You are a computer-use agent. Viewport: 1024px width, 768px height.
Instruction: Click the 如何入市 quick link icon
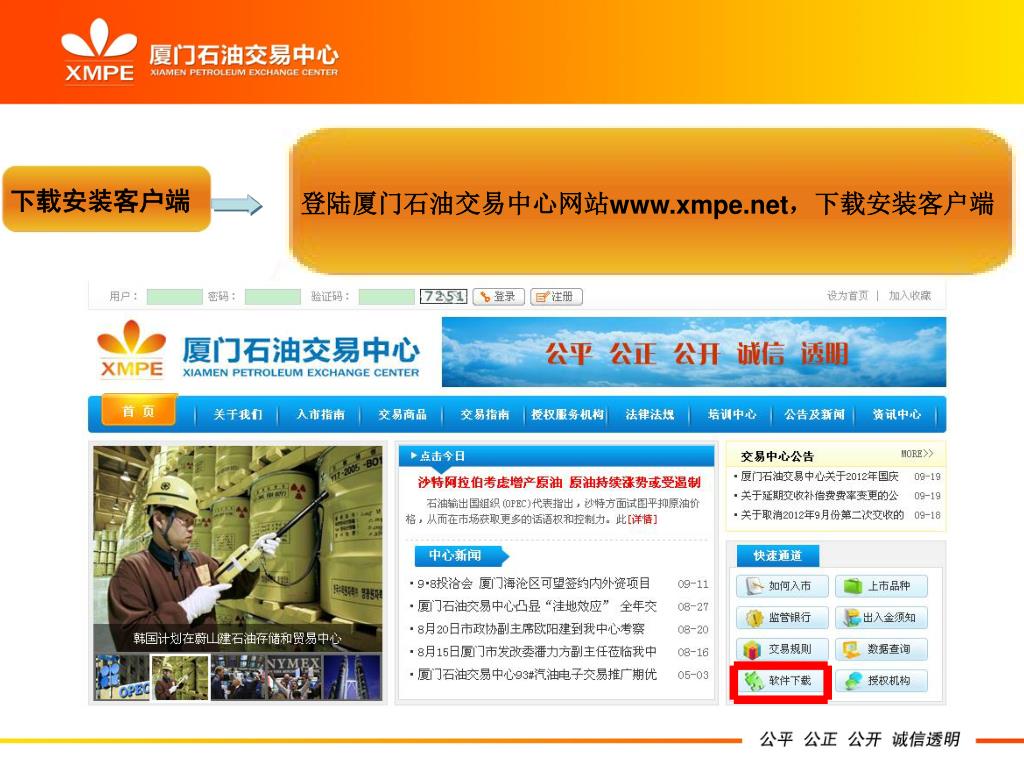pos(755,586)
